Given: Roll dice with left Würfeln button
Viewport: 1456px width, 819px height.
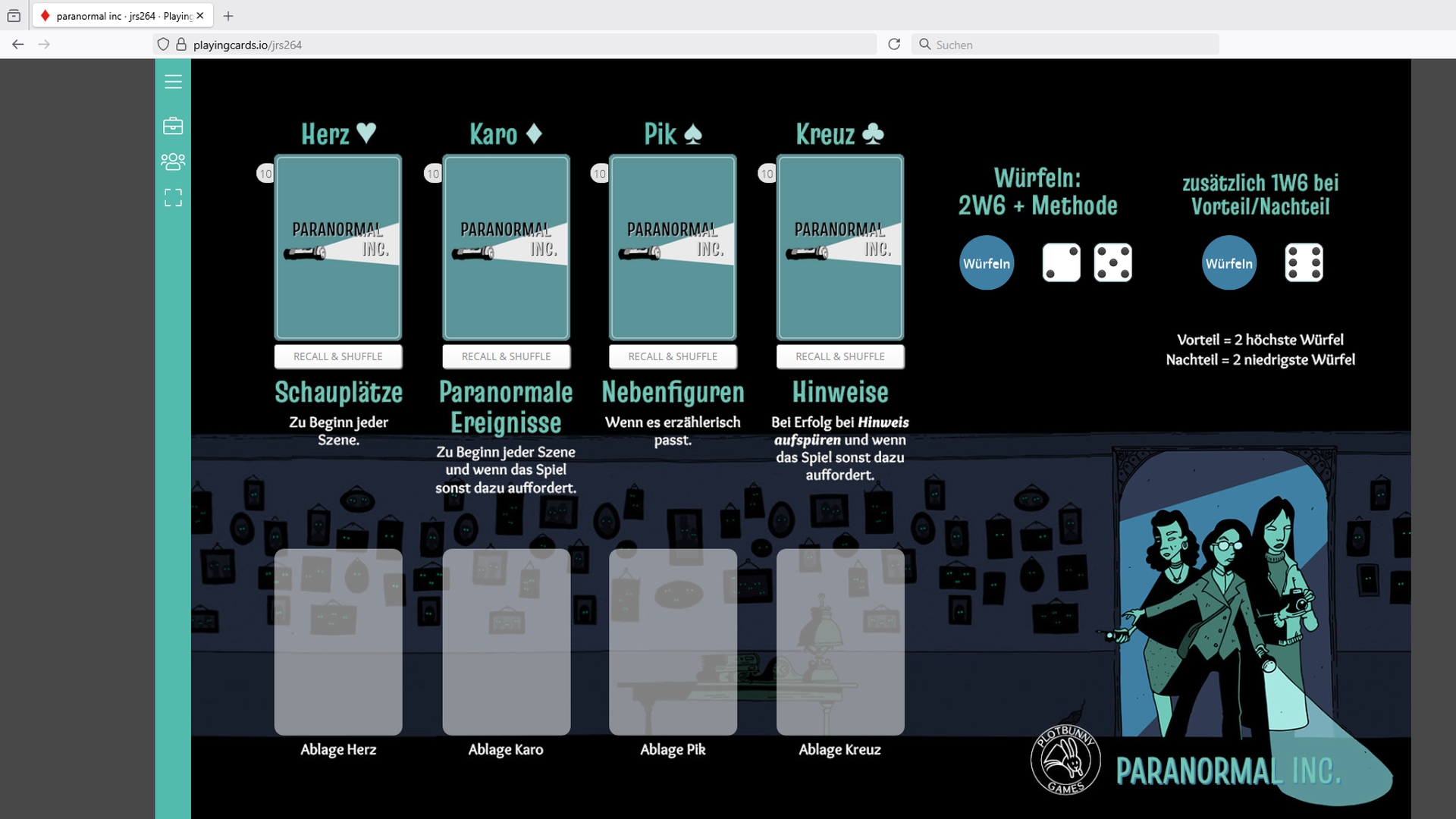Looking at the screenshot, I should pyautogui.click(x=986, y=263).
